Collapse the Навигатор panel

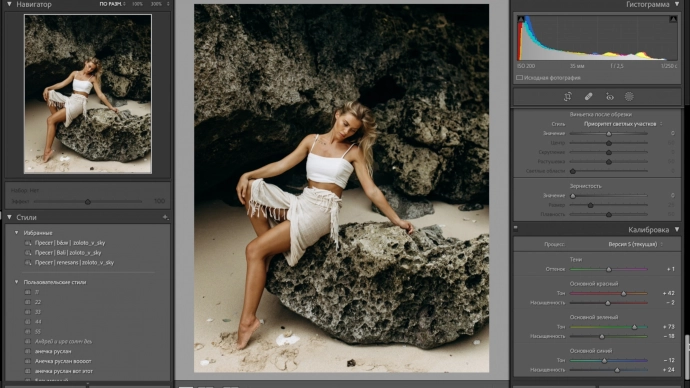[9, 4]
